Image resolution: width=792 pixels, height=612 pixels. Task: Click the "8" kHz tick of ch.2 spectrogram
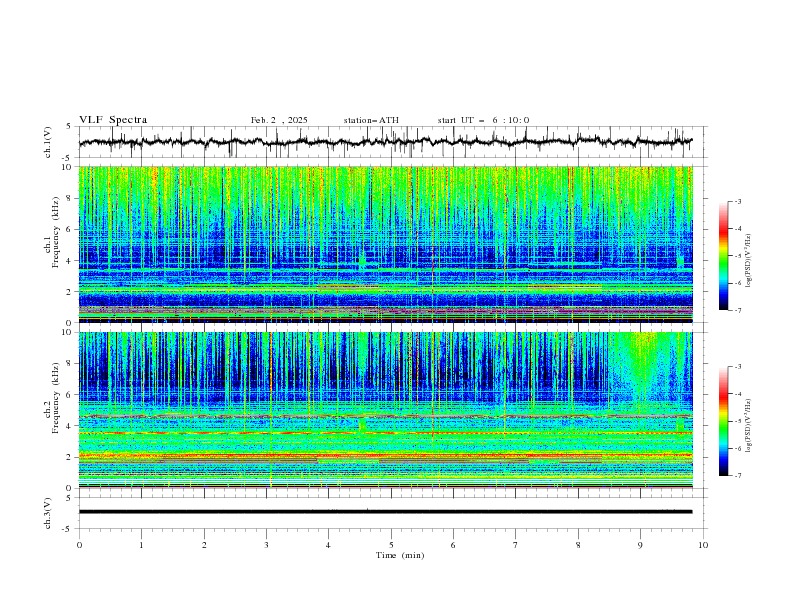point(71,363)
